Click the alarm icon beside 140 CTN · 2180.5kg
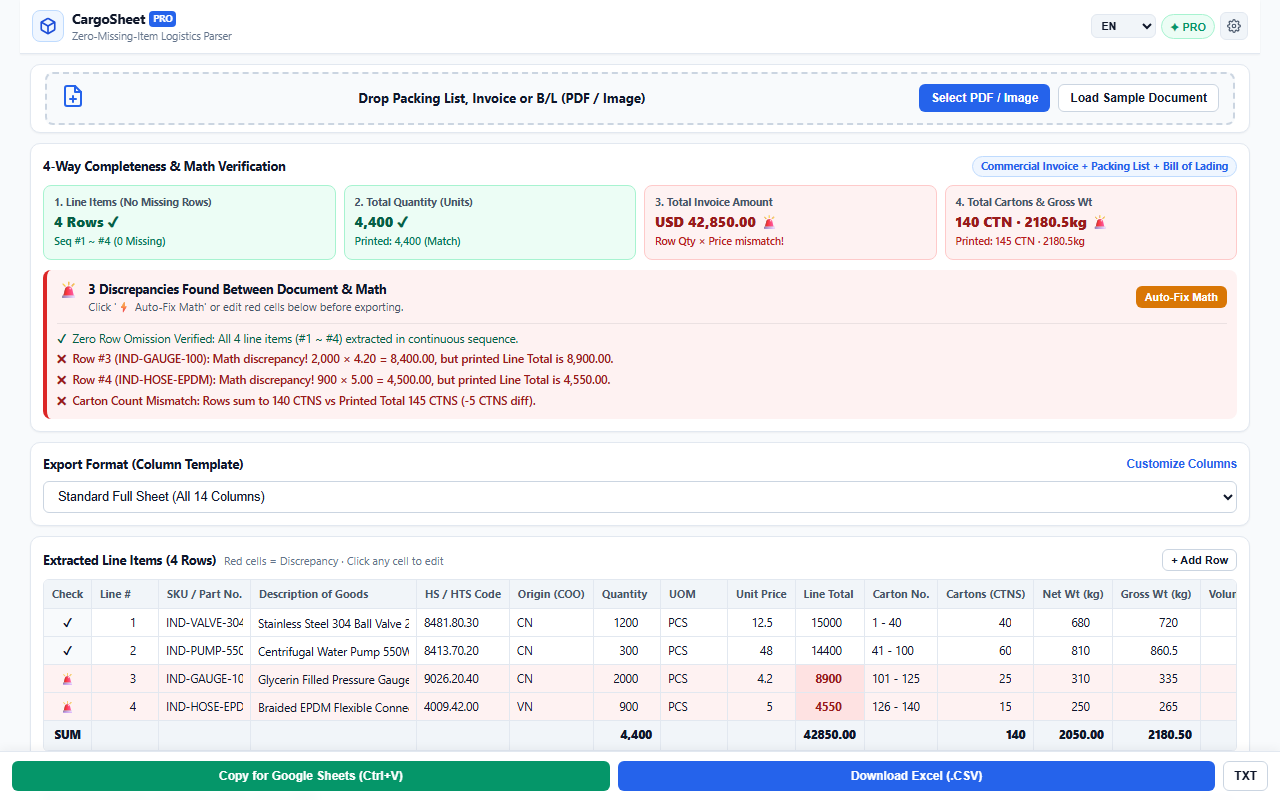The width and height of the screenshot is (1280, 800). click(1100, 222)
